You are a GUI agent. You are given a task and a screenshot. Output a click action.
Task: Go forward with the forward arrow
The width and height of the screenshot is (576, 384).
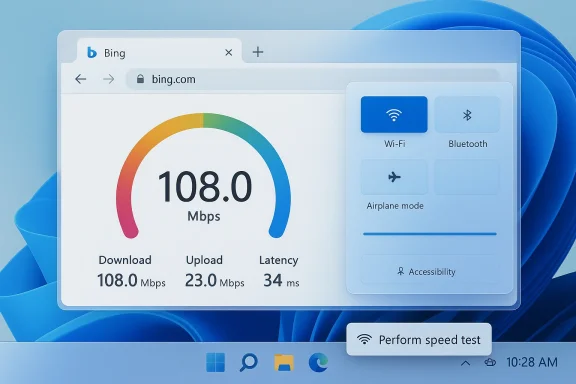point(108,79)
